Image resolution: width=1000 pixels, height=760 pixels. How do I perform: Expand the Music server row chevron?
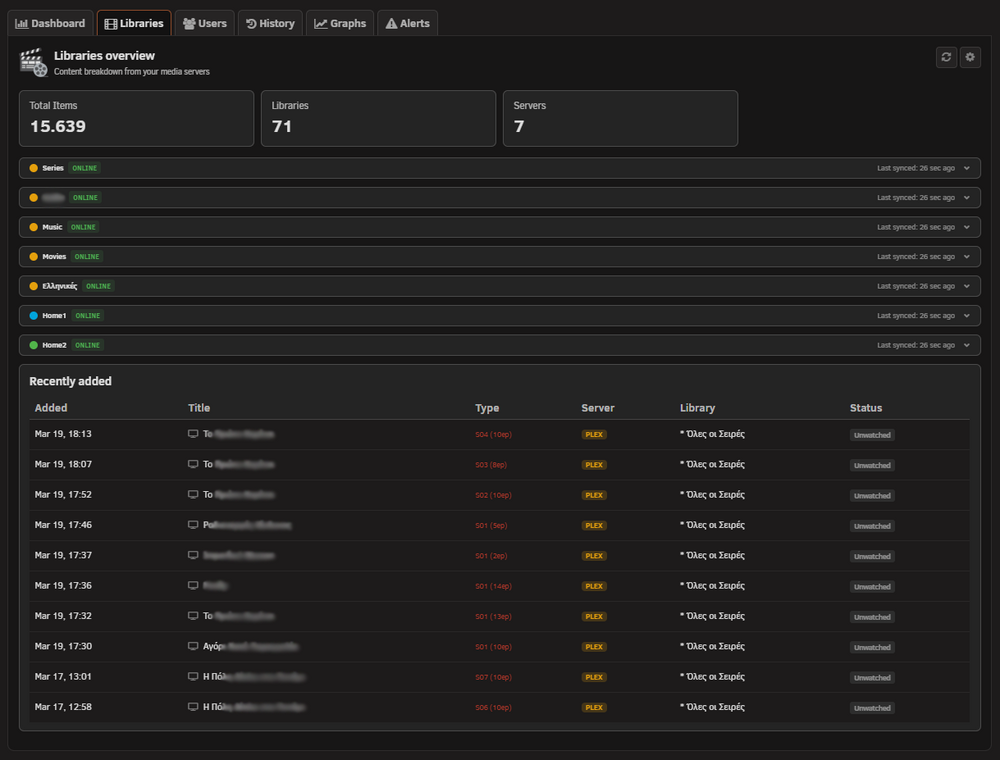(x=967, y=227)
